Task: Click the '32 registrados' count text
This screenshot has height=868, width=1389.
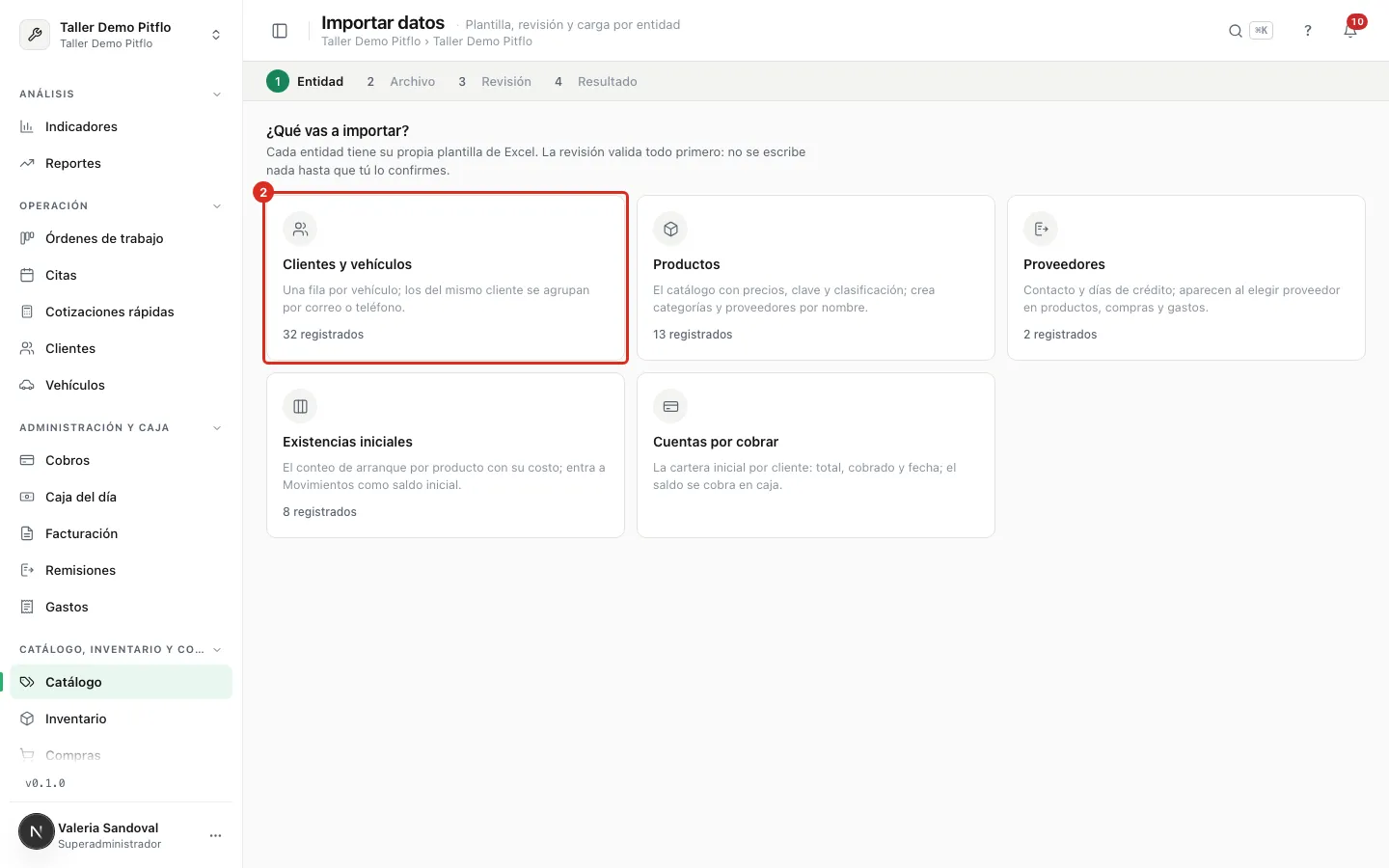Action: point(323,335)
